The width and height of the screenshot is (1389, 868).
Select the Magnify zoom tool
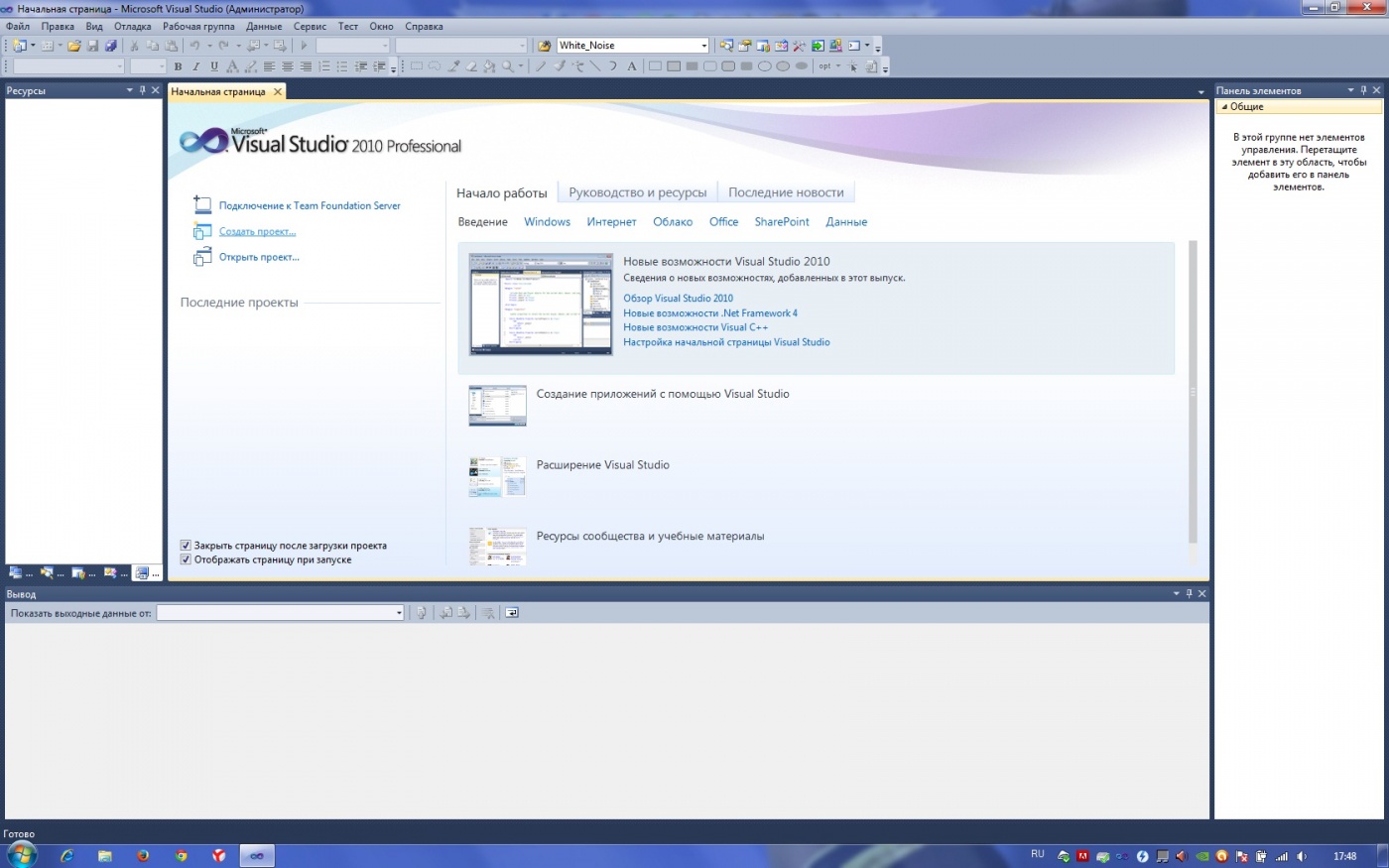click(x=508, y=66)
